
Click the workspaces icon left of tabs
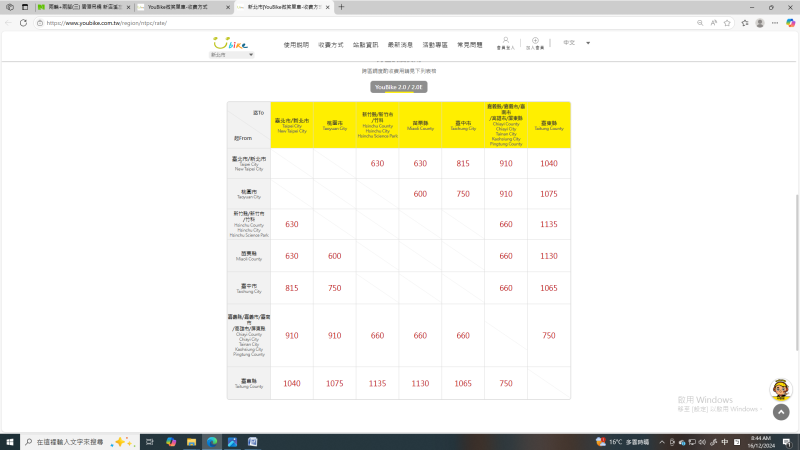(10, 7)
